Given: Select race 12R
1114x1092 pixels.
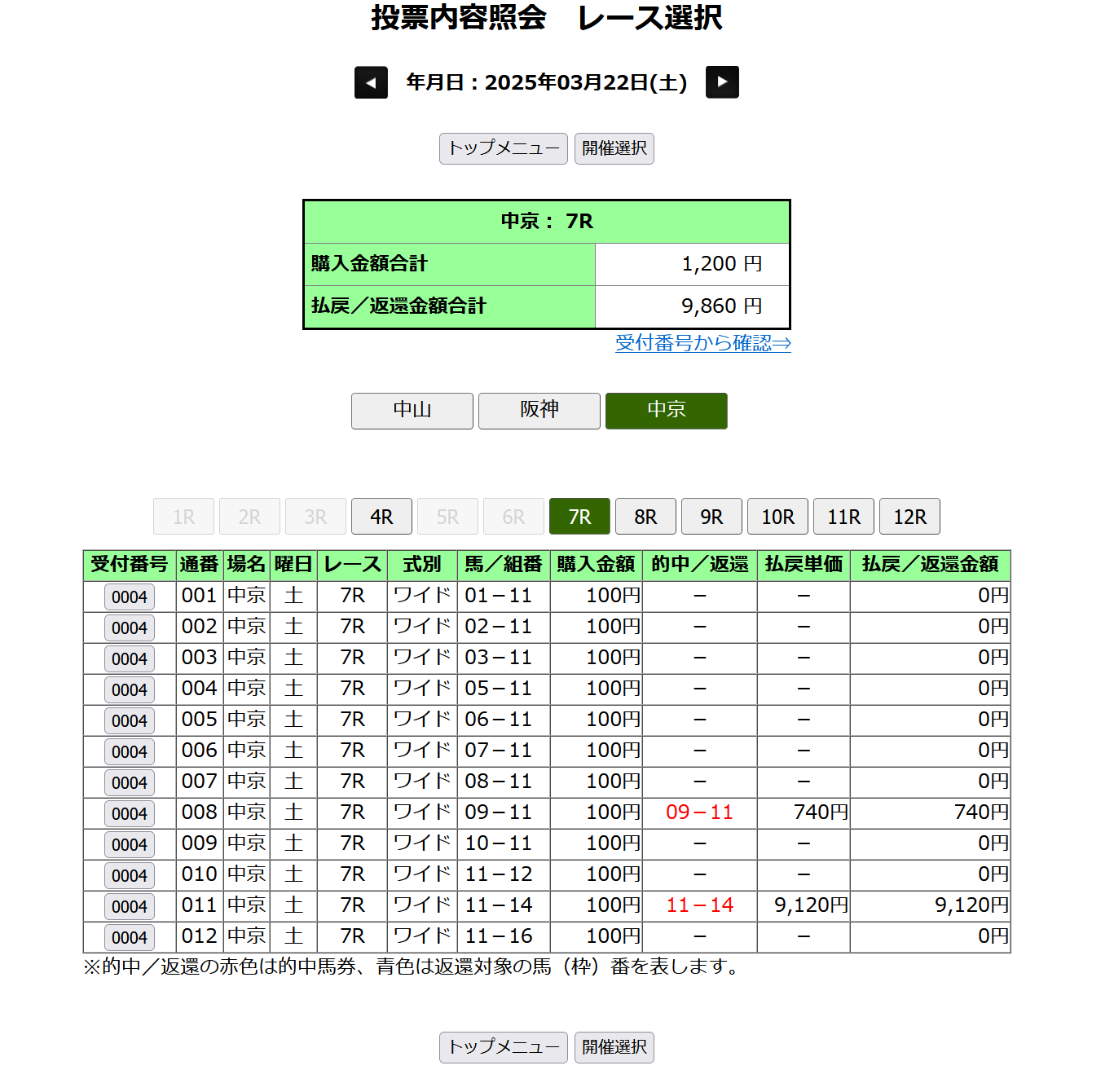Looking at the screenshot, I should pos(909,517).
